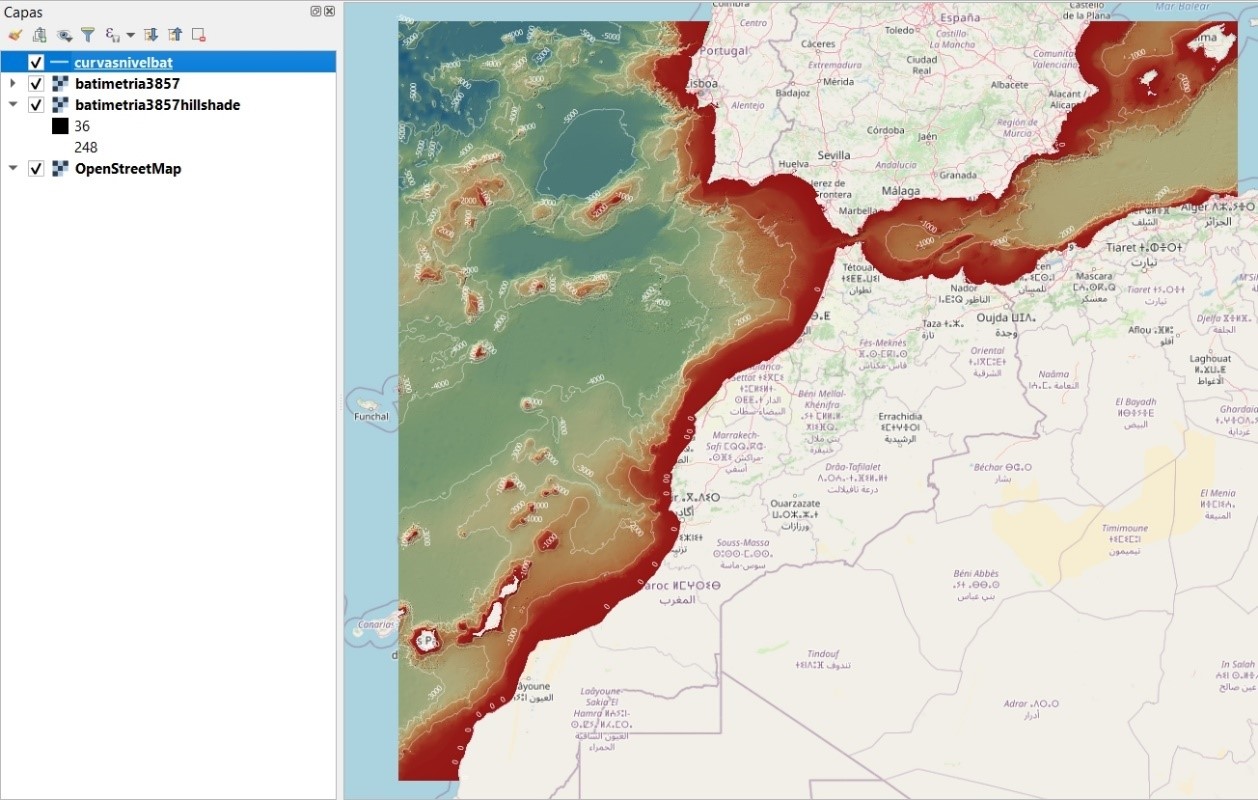Open the layer styling panel brush icon

[x=14, y=35]
